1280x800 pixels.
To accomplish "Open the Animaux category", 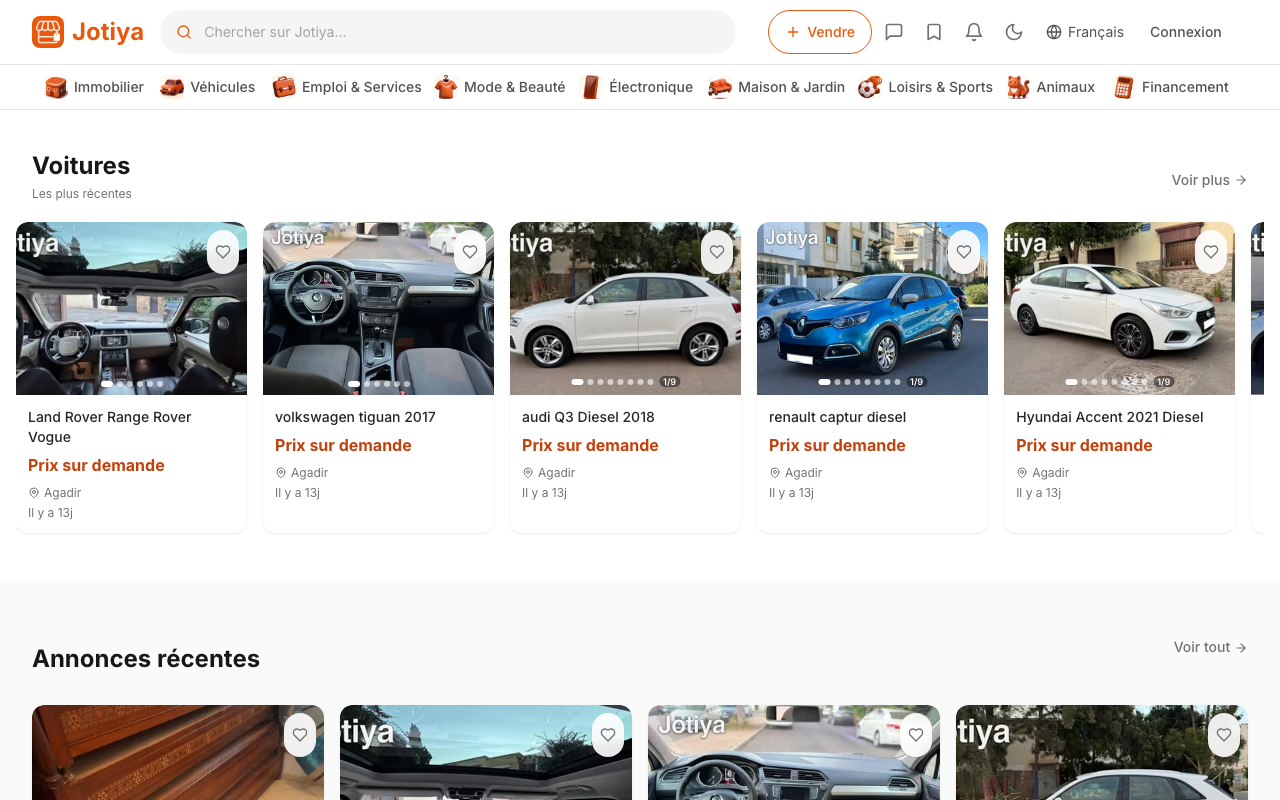I will 1051,87.
